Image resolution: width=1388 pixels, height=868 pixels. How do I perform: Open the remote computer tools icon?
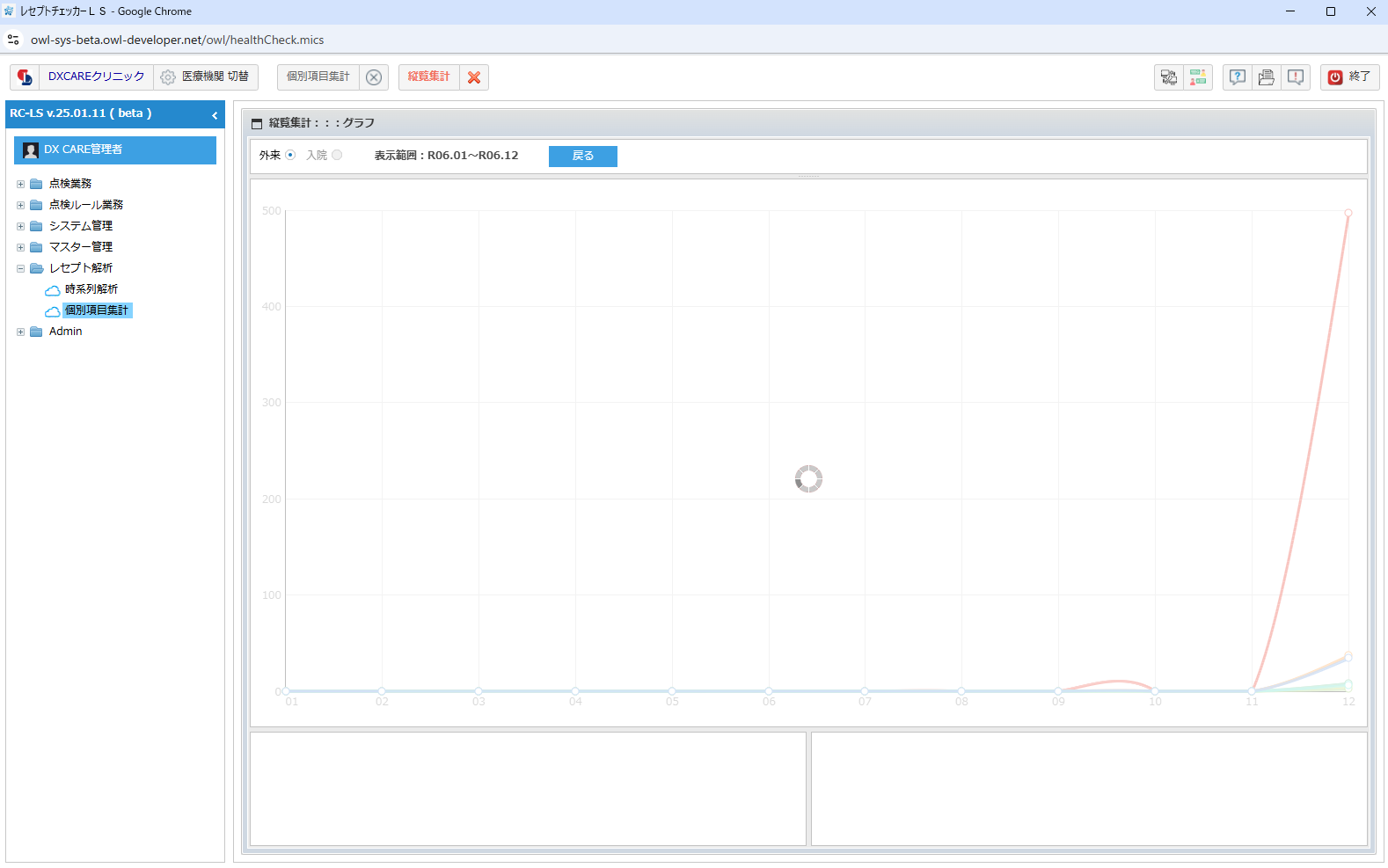tap(1169, 77)
